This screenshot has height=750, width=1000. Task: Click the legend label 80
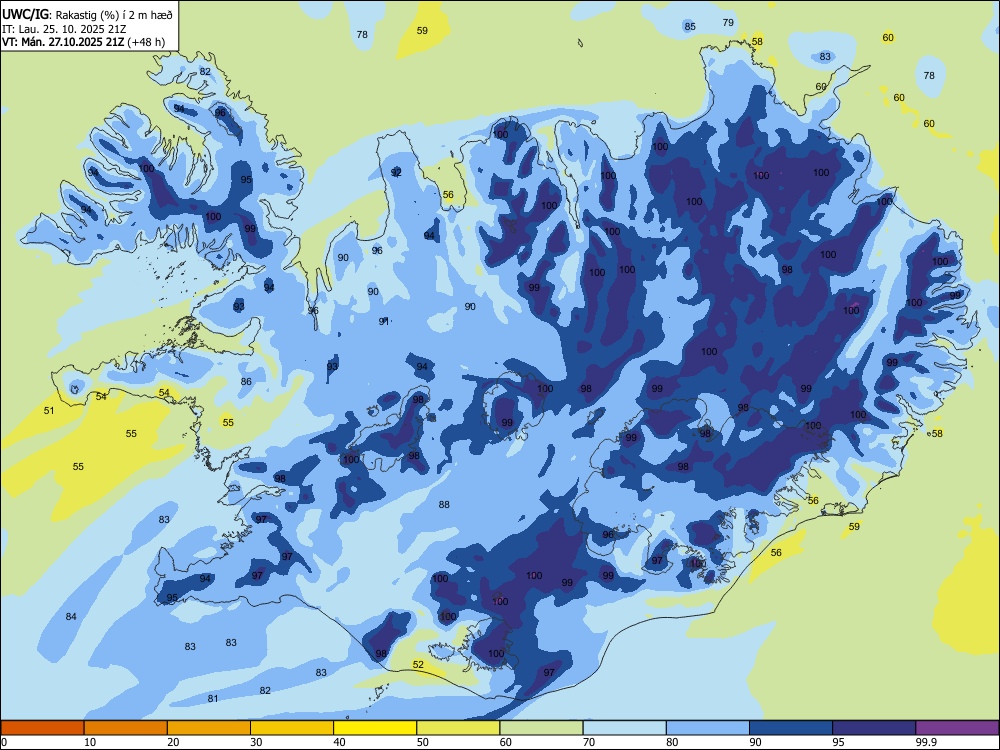[673, 742]
